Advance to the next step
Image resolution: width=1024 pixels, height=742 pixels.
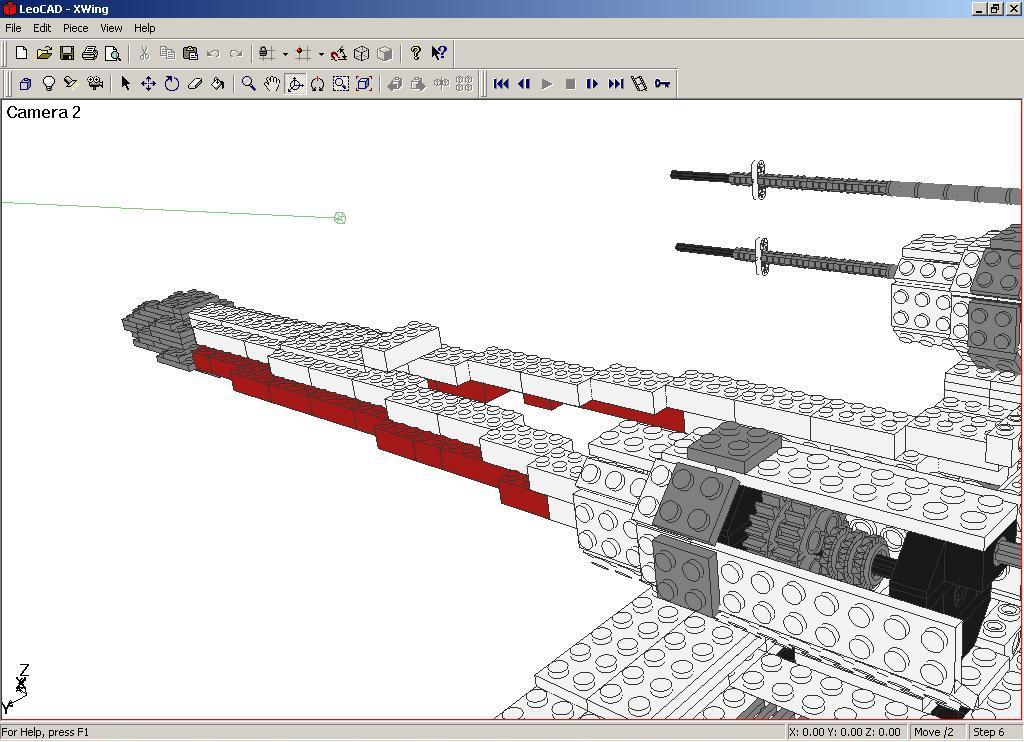click(592, 84)
